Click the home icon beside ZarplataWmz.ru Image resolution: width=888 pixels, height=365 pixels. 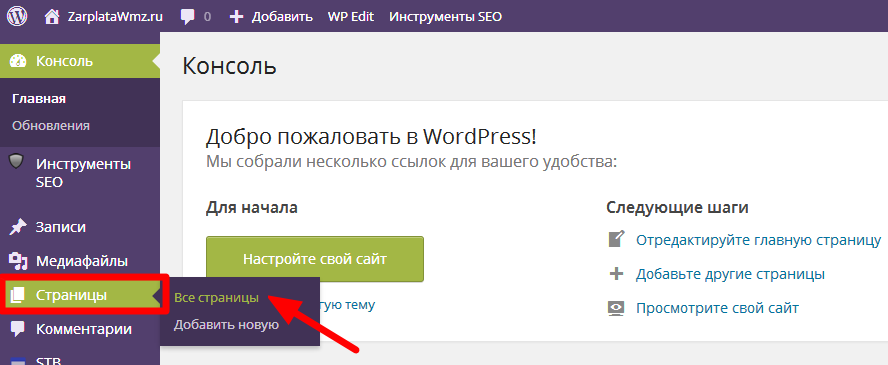coord(52,16)
